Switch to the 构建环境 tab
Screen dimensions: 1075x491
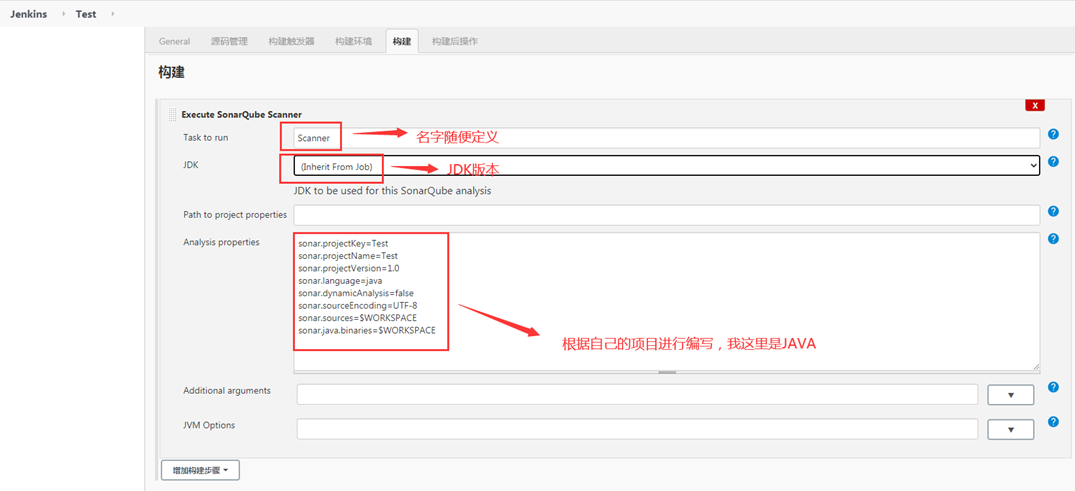(x=354, y=41)
